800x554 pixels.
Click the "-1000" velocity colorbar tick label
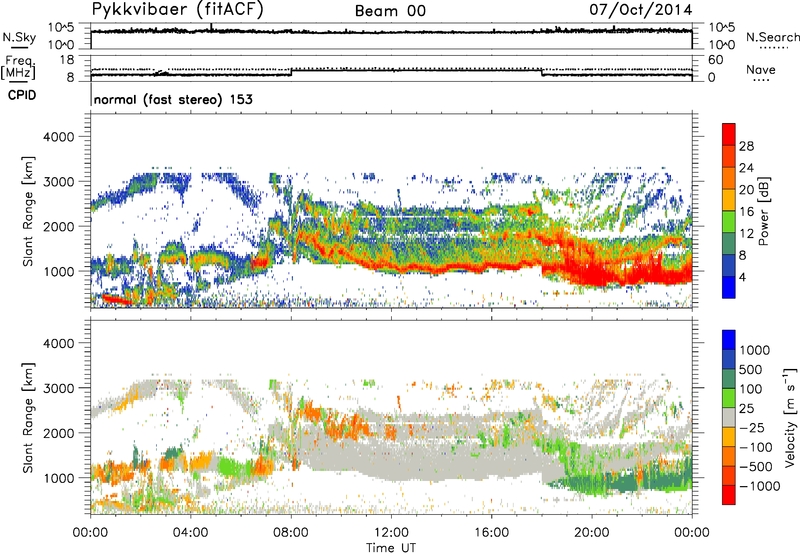pyautogui.click(x=760, y=486)
